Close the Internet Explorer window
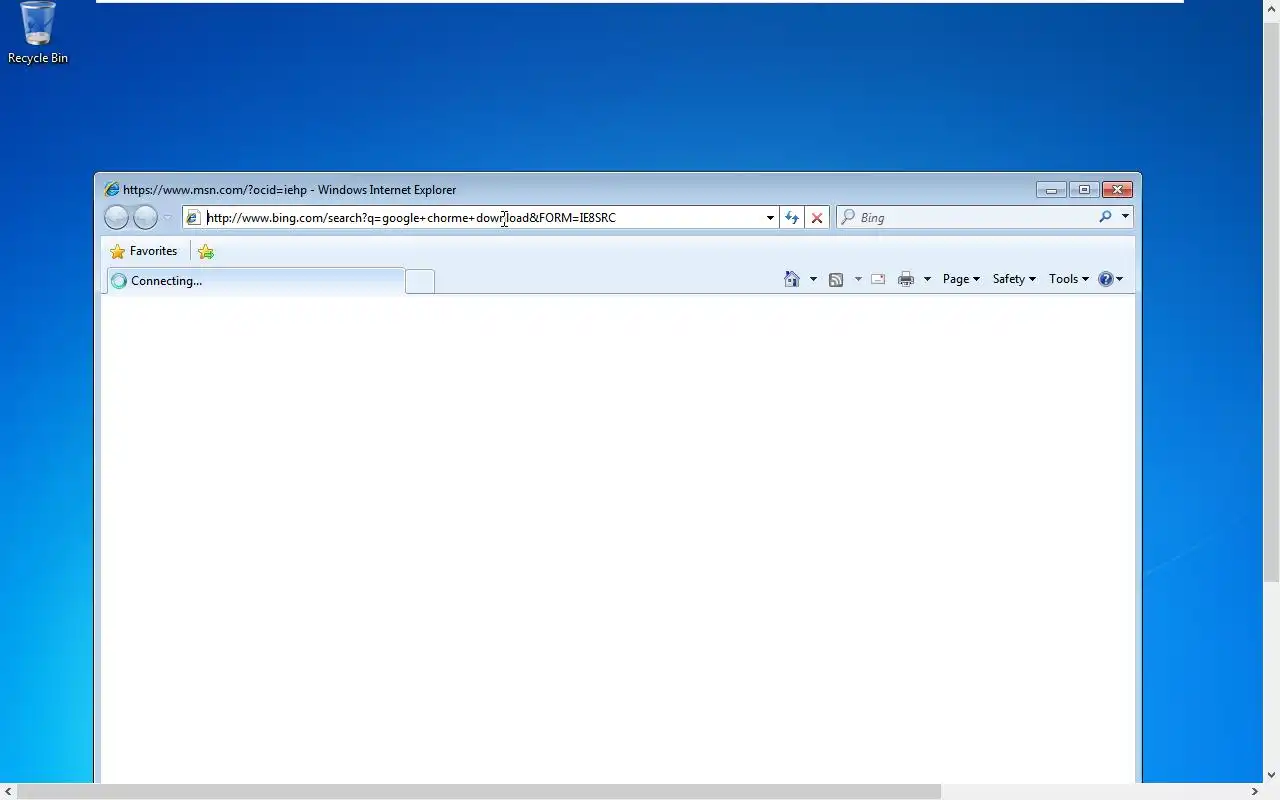 (1117, 189)
